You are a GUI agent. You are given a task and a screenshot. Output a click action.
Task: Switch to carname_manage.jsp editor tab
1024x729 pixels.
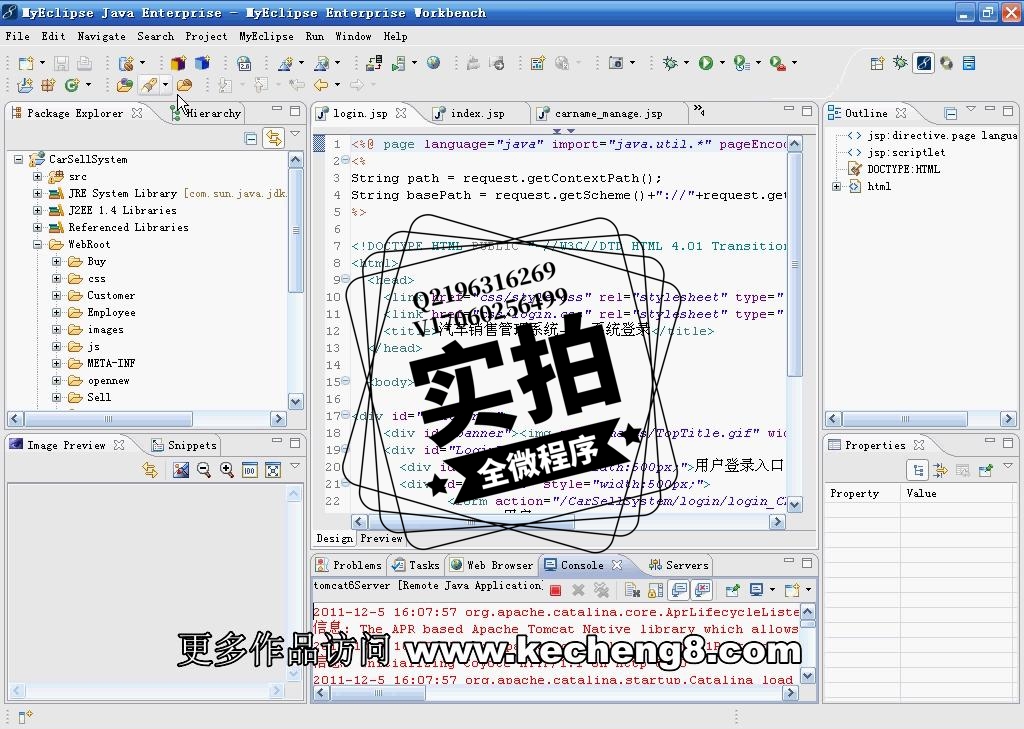coord(608,114)
